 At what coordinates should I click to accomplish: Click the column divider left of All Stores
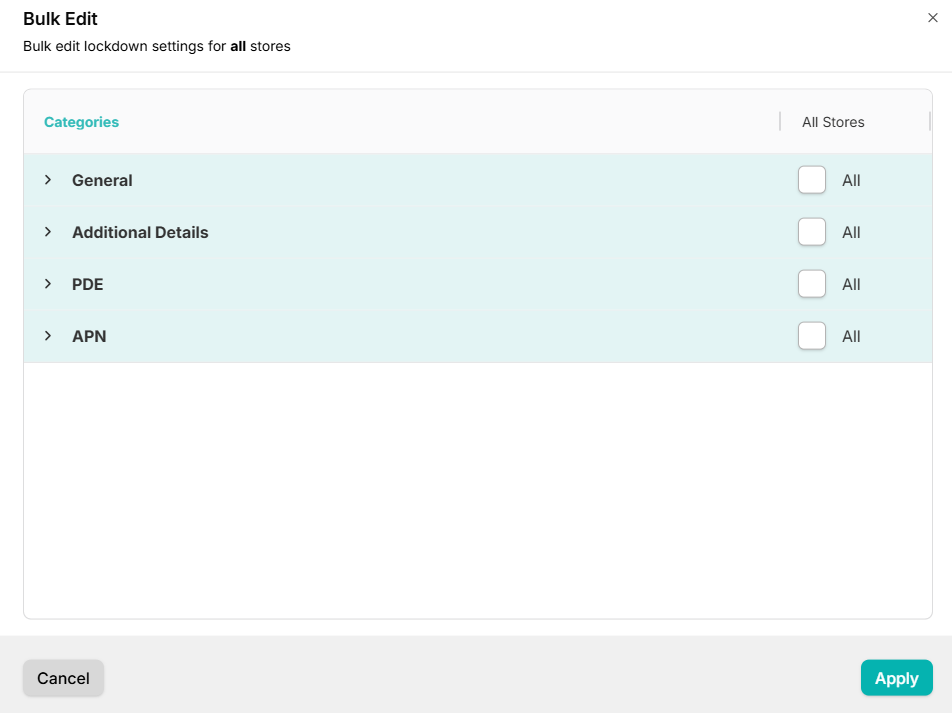point(780,121)
